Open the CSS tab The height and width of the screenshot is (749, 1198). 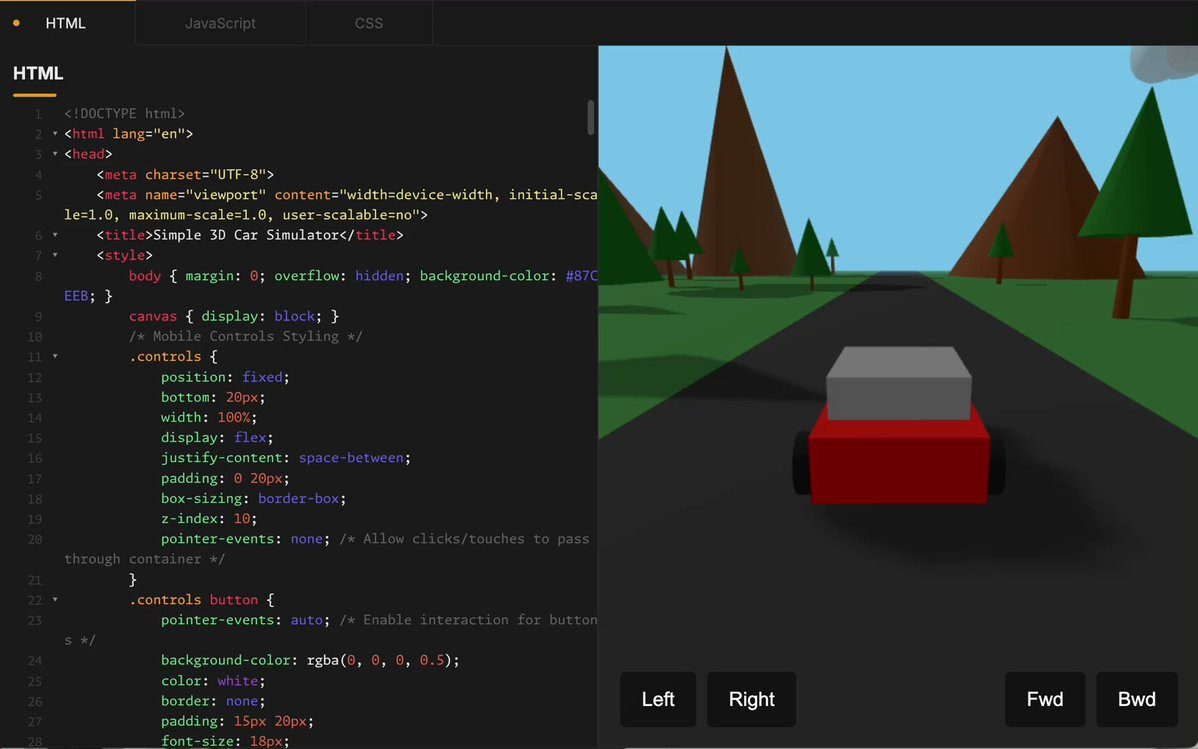pyautogui.click(x=368, y=23)
